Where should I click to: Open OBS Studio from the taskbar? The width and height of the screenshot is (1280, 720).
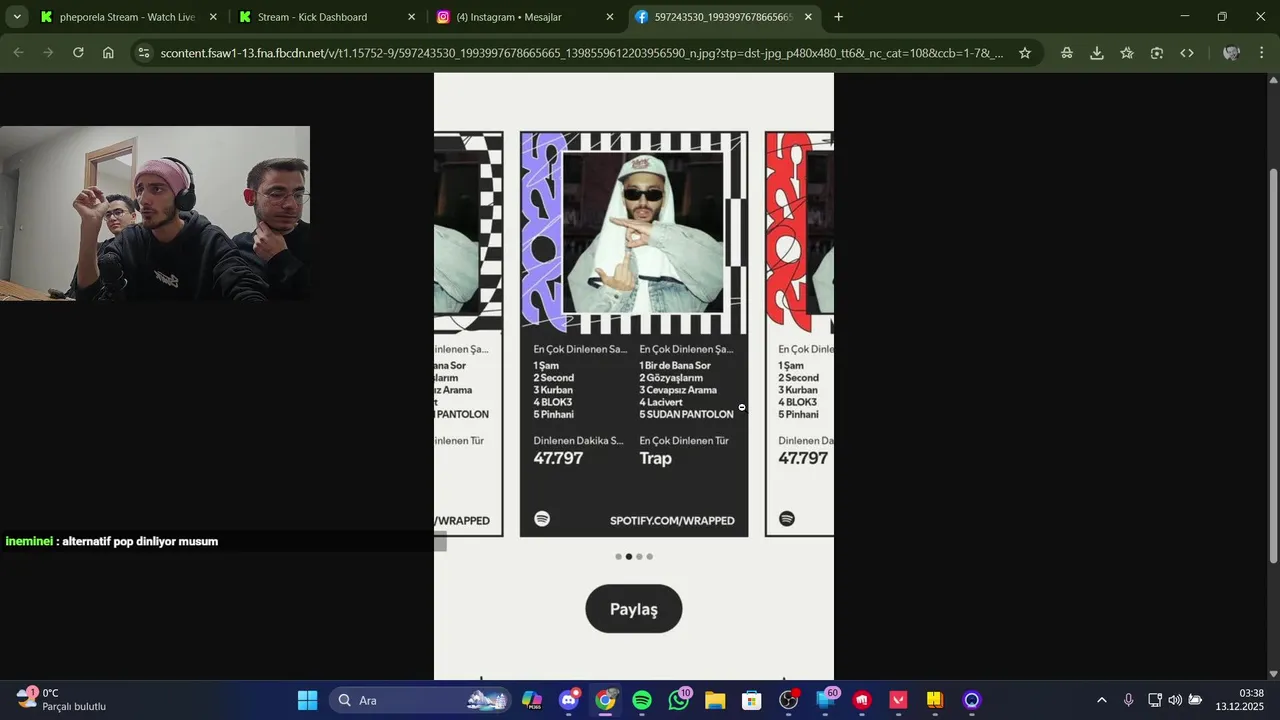pyautogui.click(x=788, y=700)
